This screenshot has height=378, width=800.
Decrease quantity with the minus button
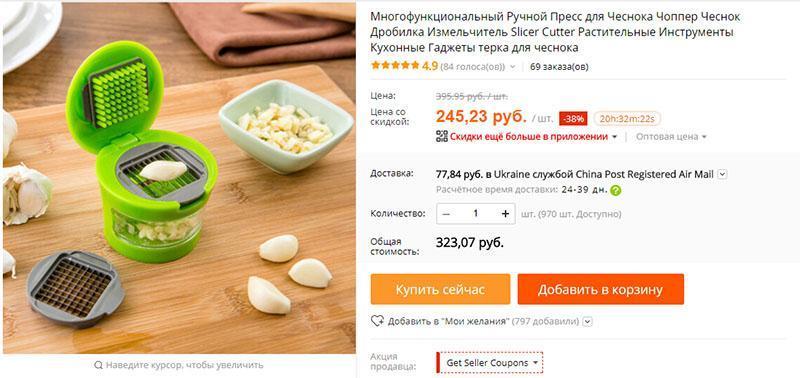pyautogui.click(x=446, y=214)
